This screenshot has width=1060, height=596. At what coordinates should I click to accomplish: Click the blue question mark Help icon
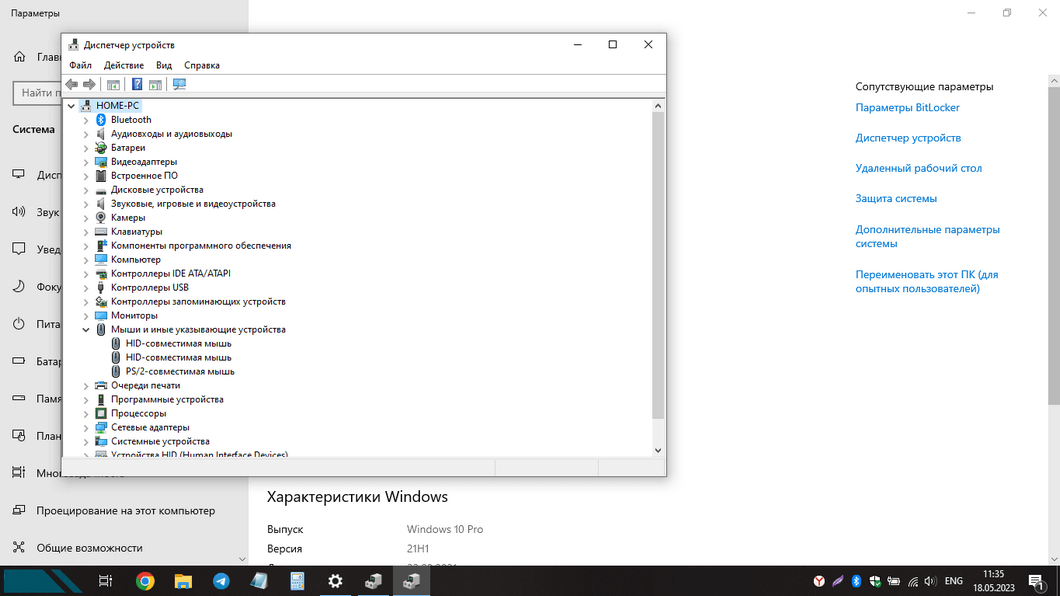137,85
